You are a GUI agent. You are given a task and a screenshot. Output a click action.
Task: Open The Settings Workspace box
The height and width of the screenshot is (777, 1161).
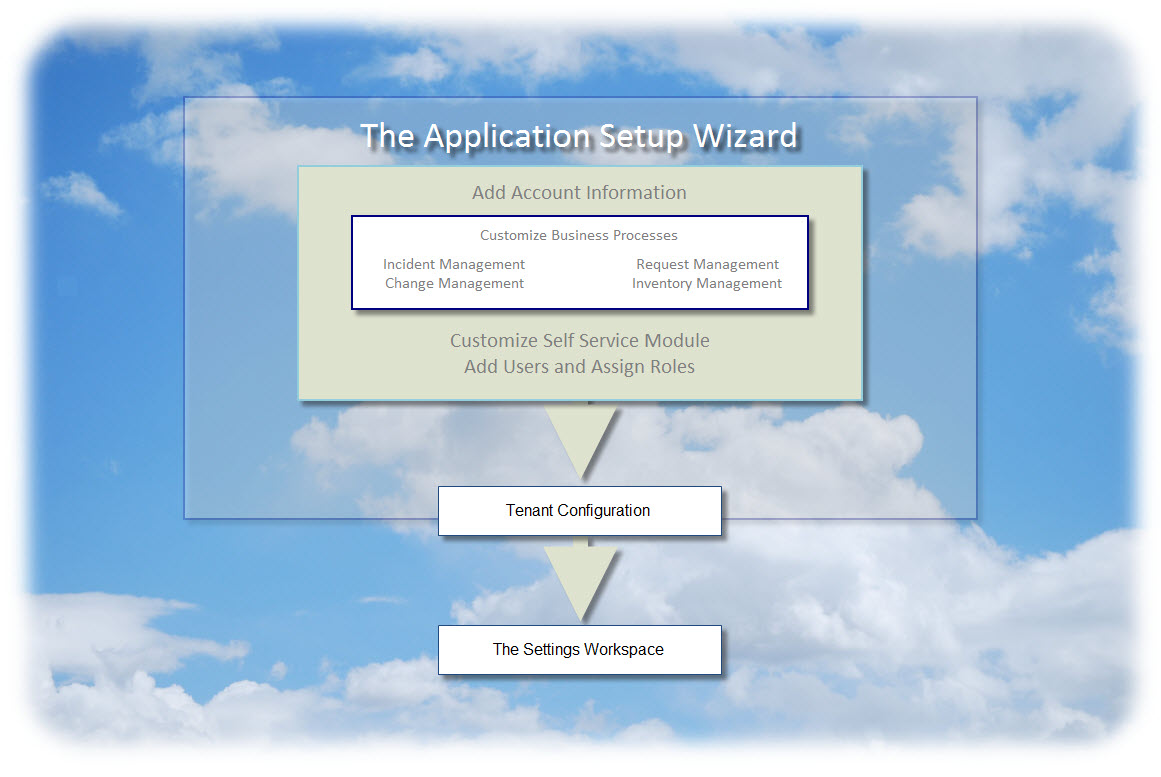tap(580, 650)
